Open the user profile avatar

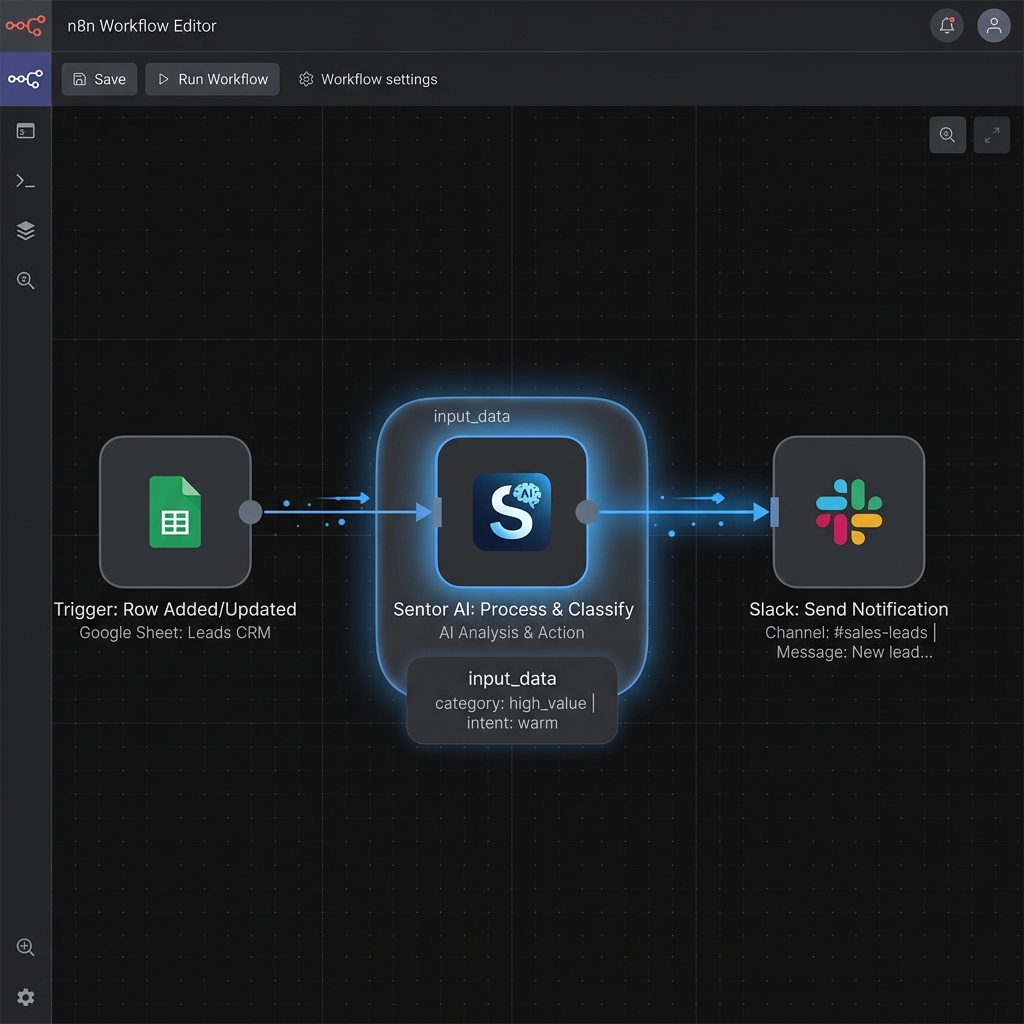pyautogui.click(x=994, y=25)
